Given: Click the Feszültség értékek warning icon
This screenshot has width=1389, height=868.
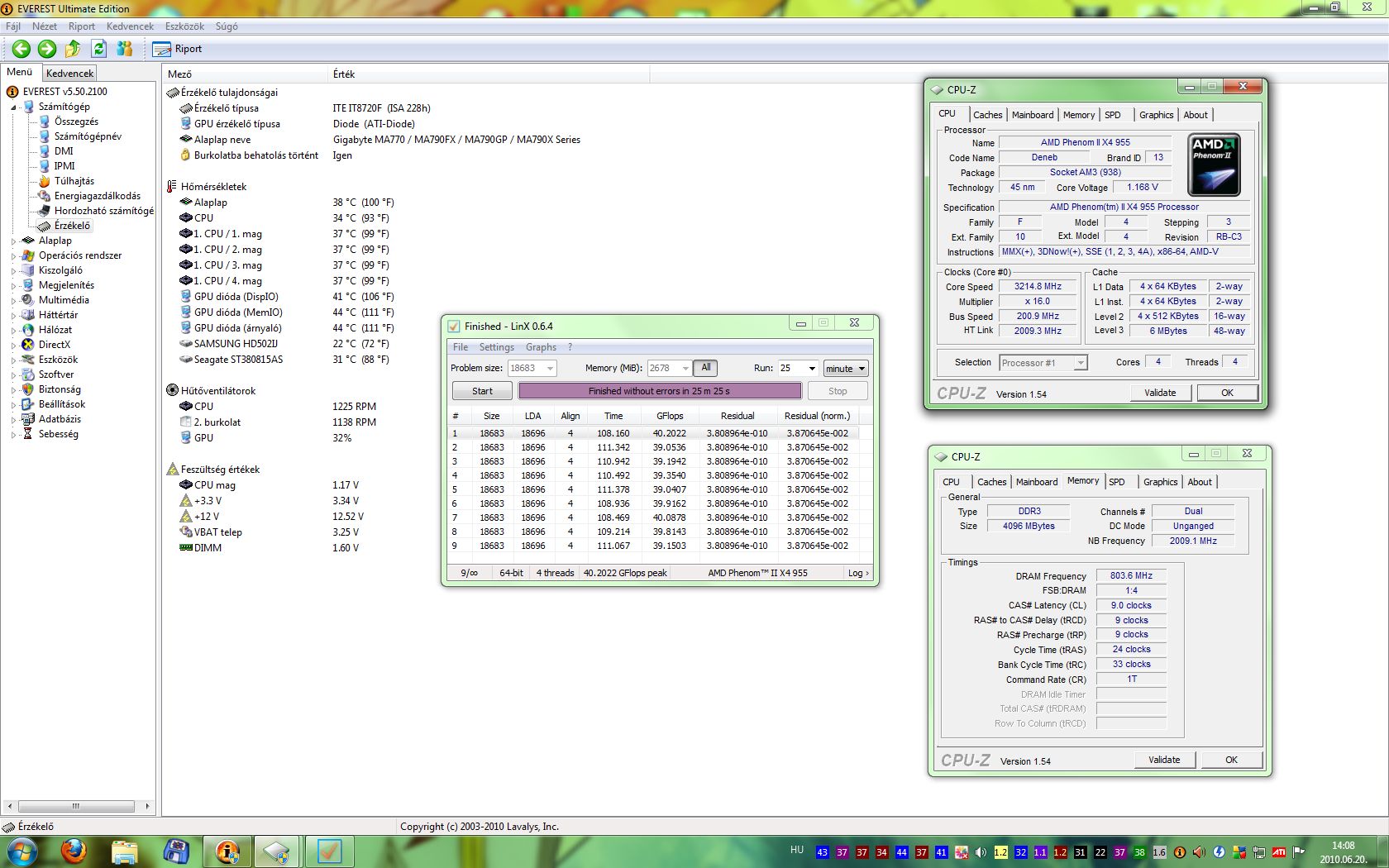Looking at the screenshot, I should coord(172,470).
